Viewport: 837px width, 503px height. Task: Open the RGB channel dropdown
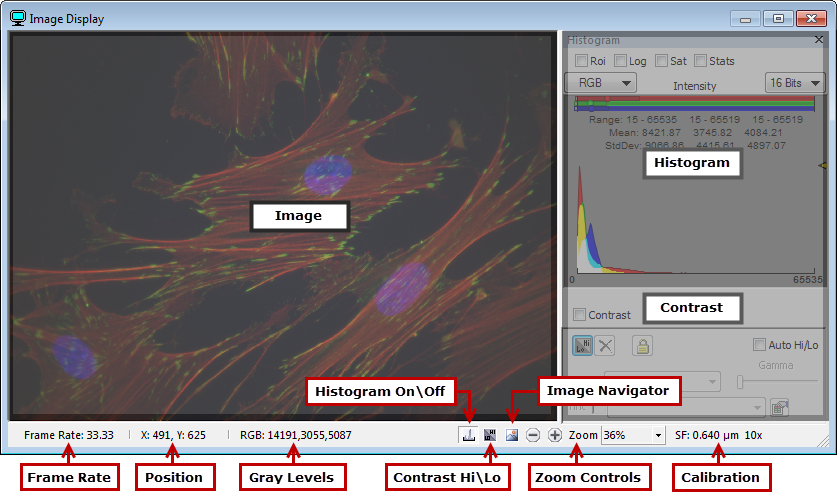tap(601, 83)
